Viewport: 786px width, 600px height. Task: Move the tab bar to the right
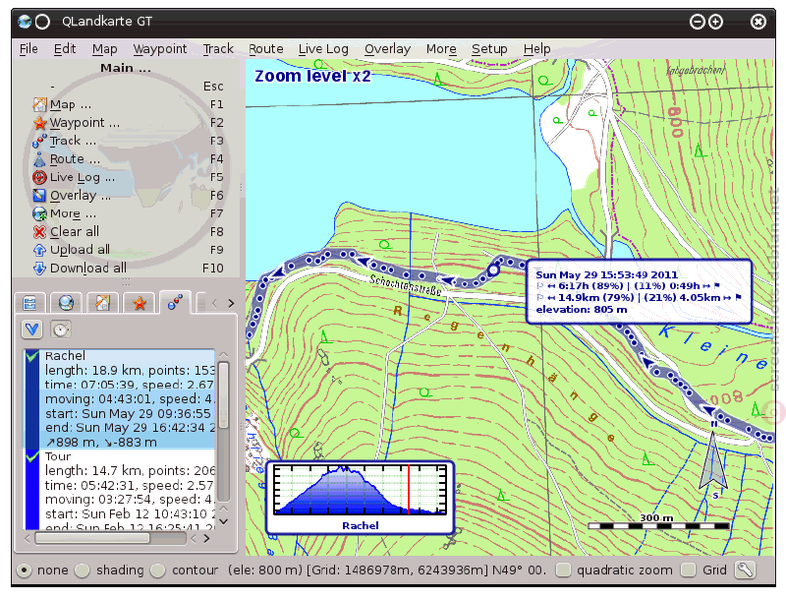[x=231, y=303]
